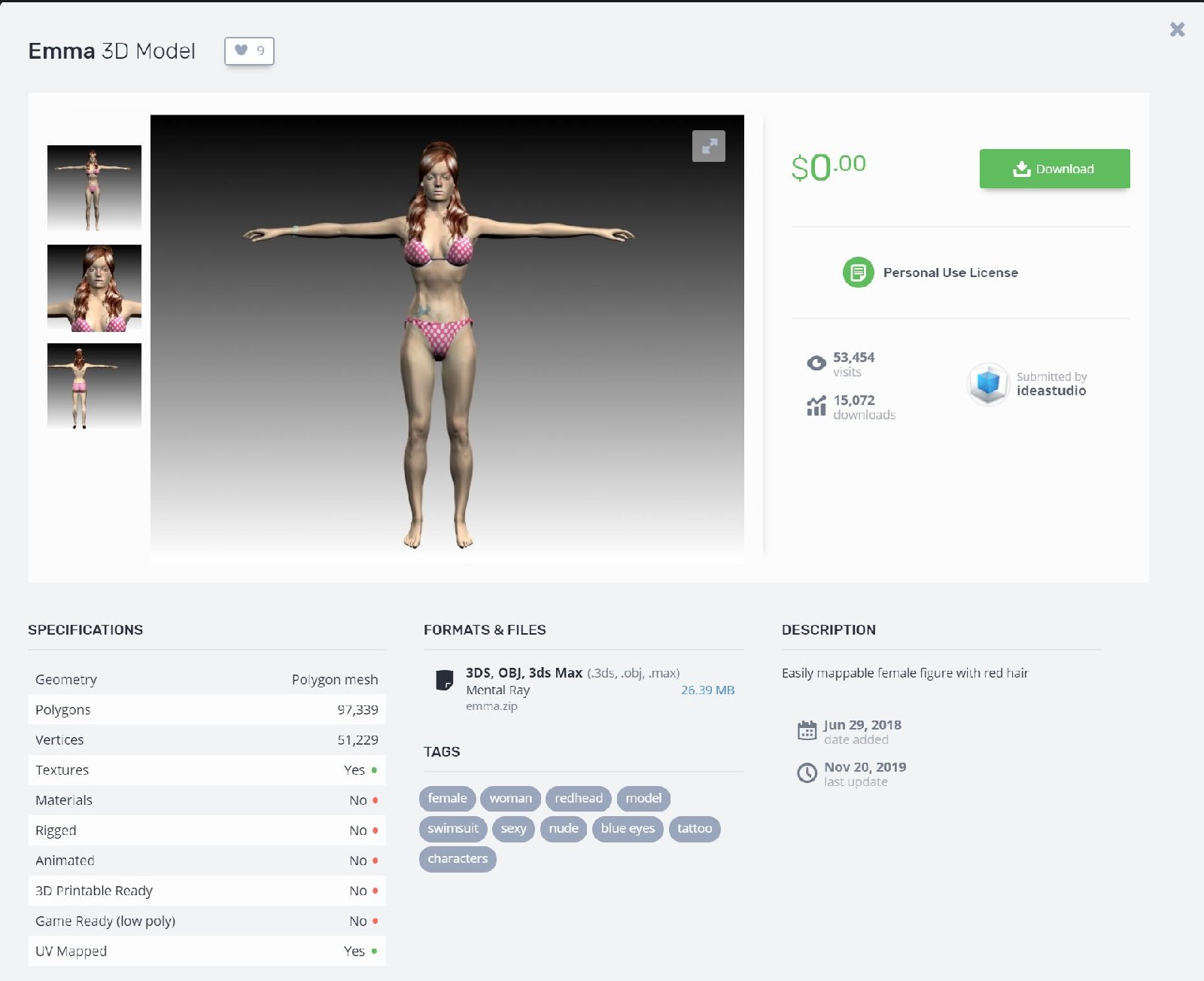Click the Emma 3D Model title
The image size is (1204, 981).
(111, 51)
